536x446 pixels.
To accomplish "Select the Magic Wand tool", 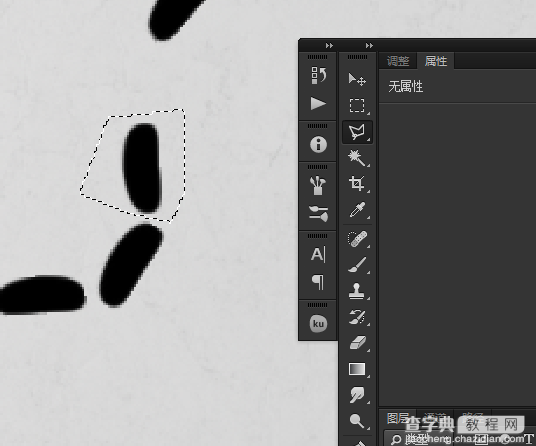I will 357,158.
